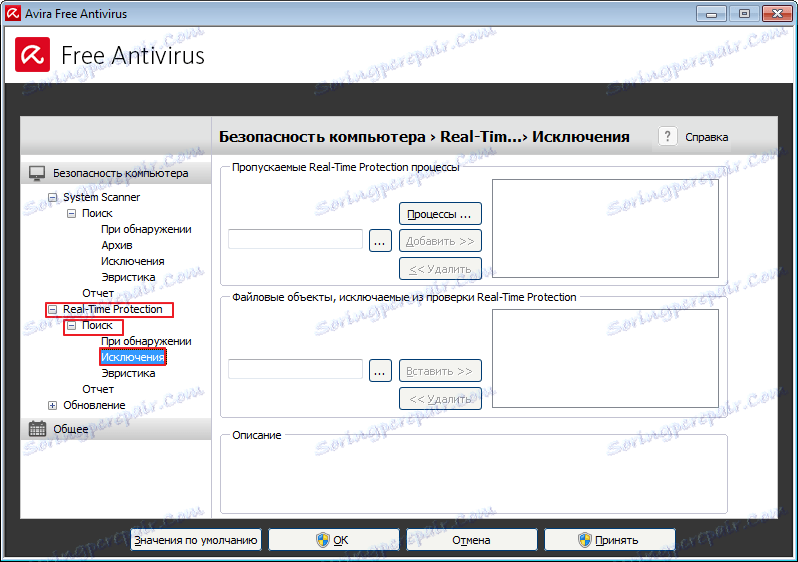Screen dimensions: 798x562
Task: Open the Общее section
Action: [x=116, y=429]
